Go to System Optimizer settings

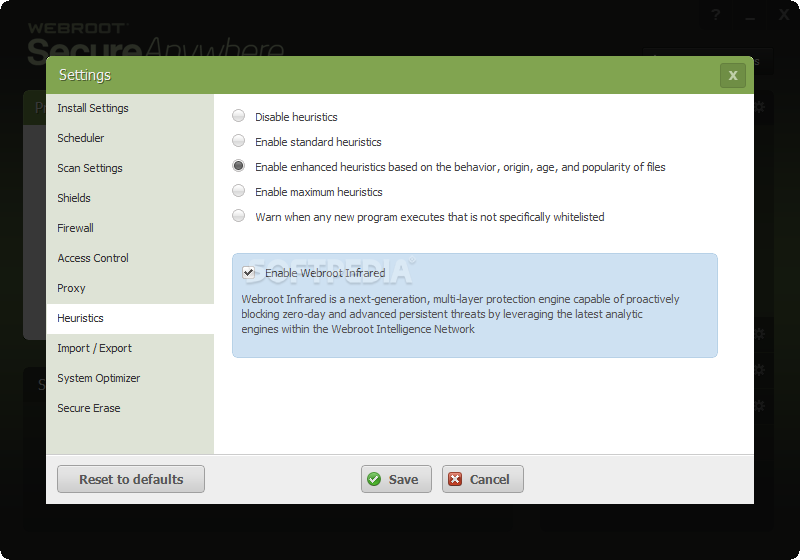tap(130, 378)
